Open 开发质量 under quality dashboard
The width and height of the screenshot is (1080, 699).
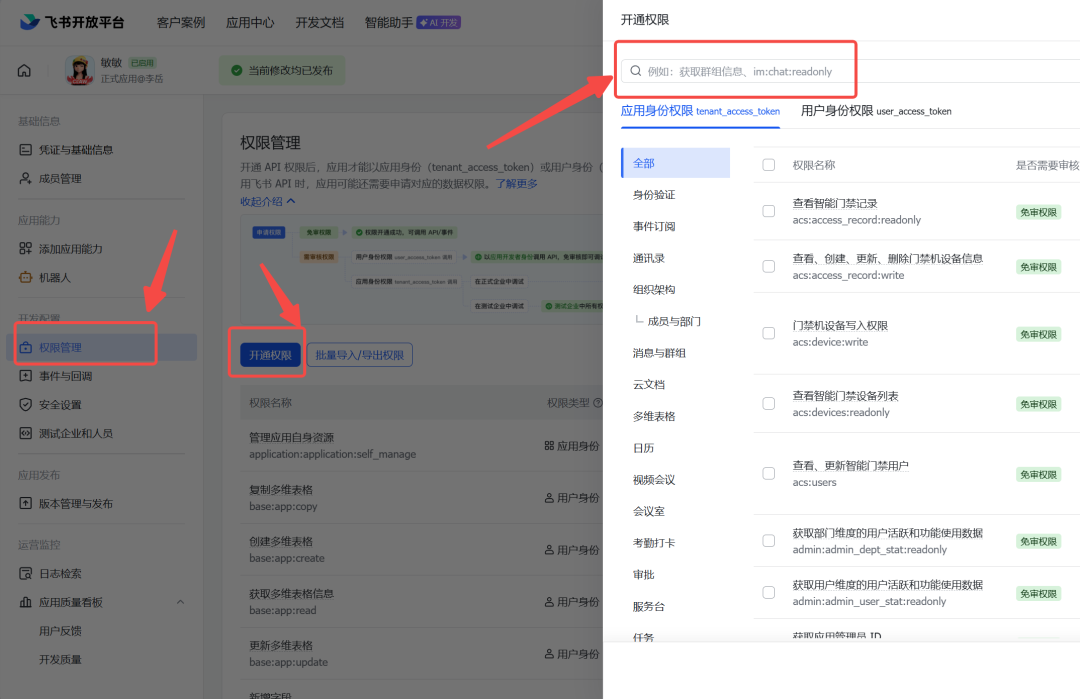(x=60, y=660)
